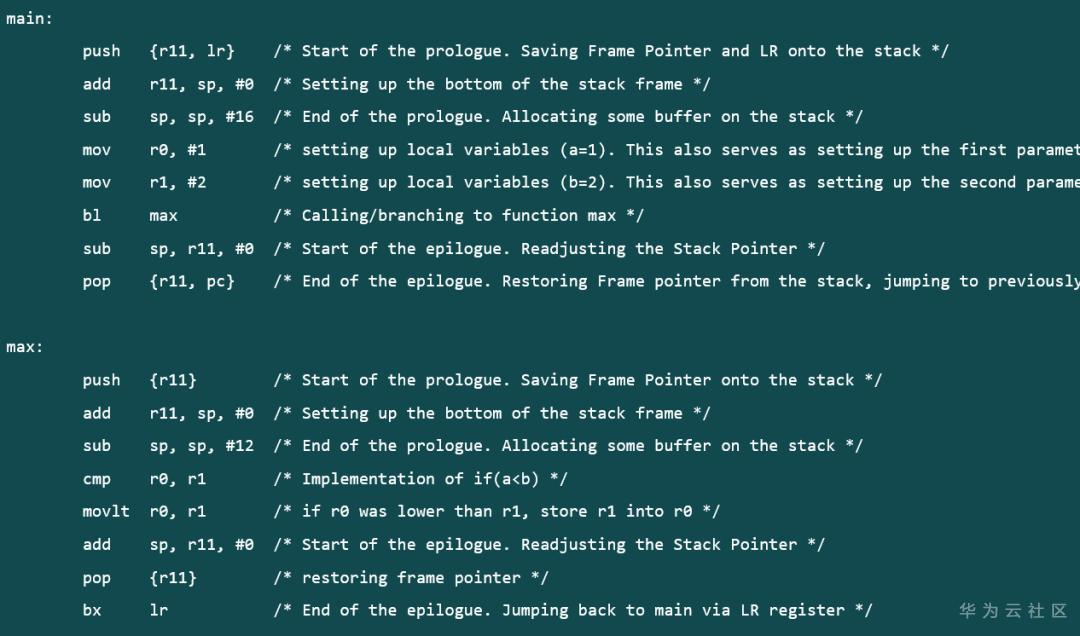Click the movlt r0, r1 instruction
This screenshot has width=1080, height=636.
point(144,511)
